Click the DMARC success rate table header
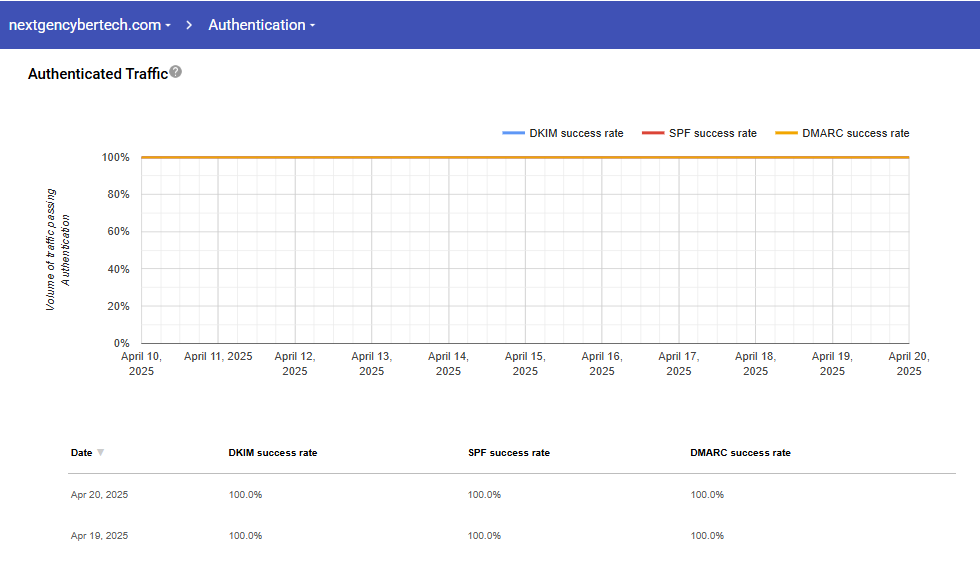 740,453
